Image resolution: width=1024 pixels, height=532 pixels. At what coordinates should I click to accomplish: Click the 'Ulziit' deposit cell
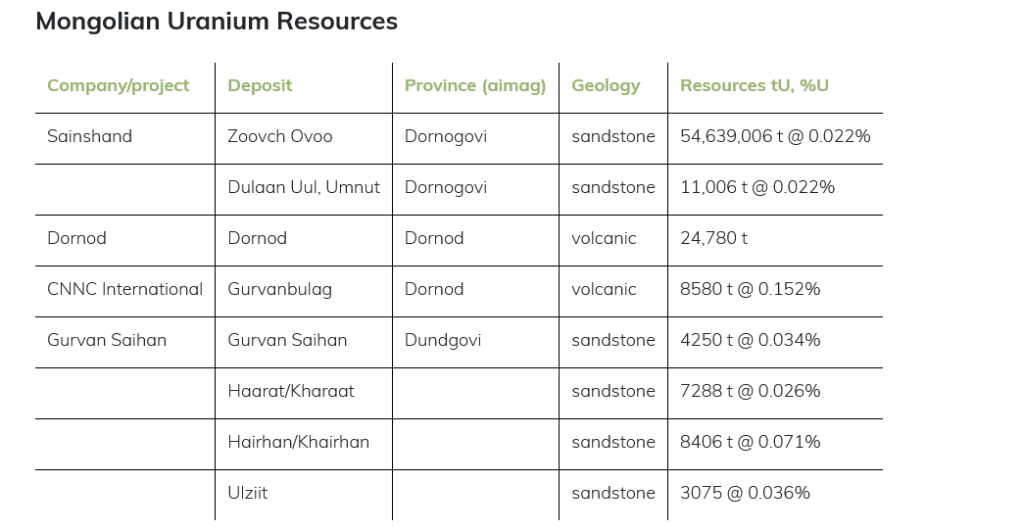[248, 494]
